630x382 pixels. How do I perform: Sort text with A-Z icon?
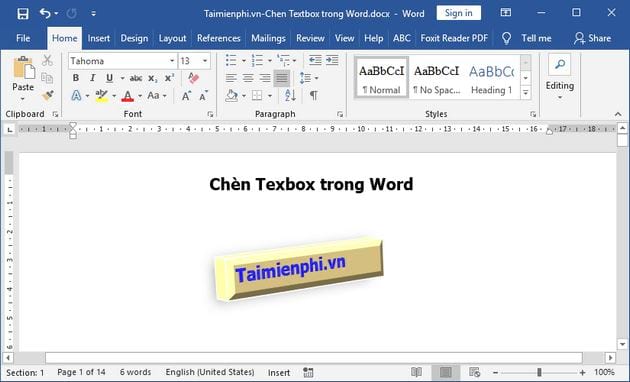tap(290, 96)
